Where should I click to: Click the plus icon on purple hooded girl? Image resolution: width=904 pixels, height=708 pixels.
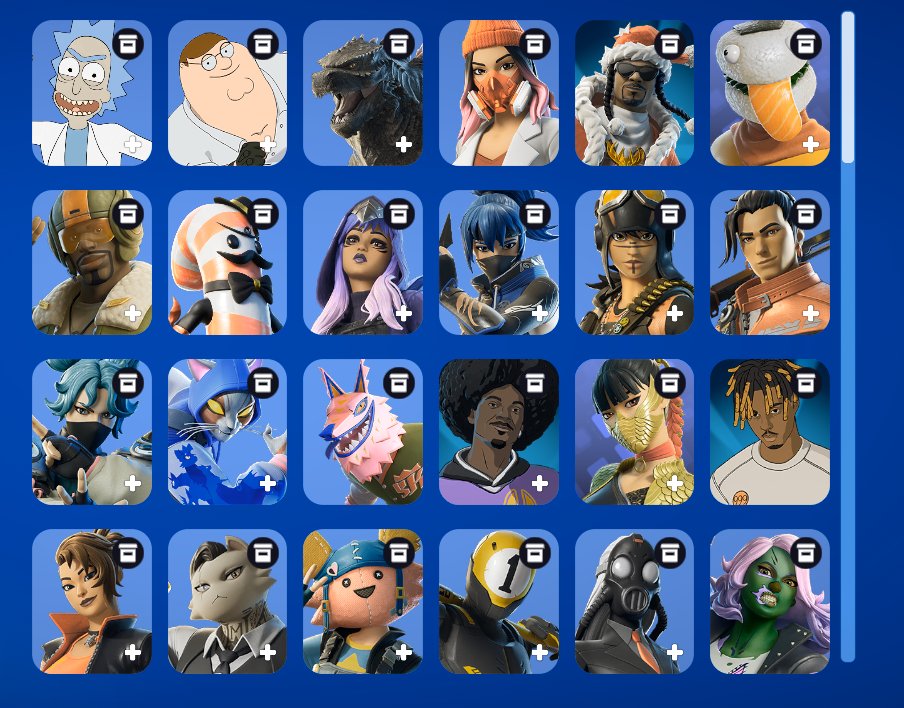[404, 314]
